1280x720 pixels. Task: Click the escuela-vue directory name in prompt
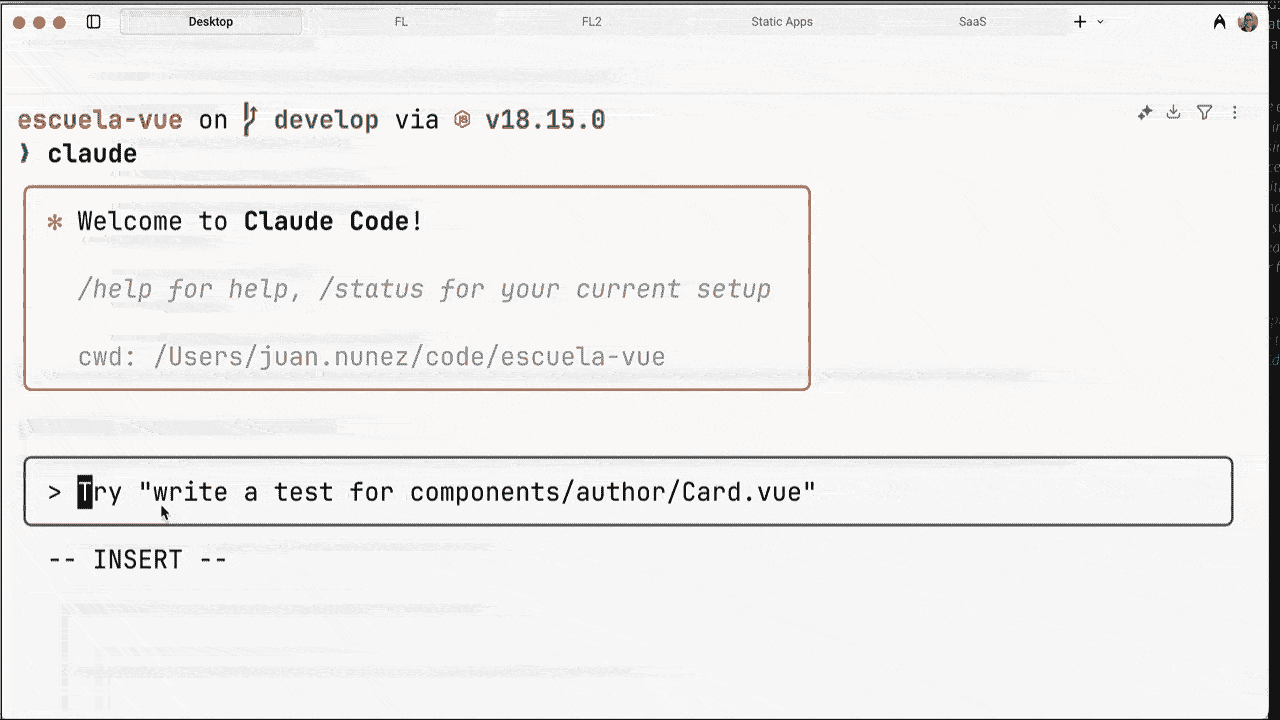pos(100,121)
